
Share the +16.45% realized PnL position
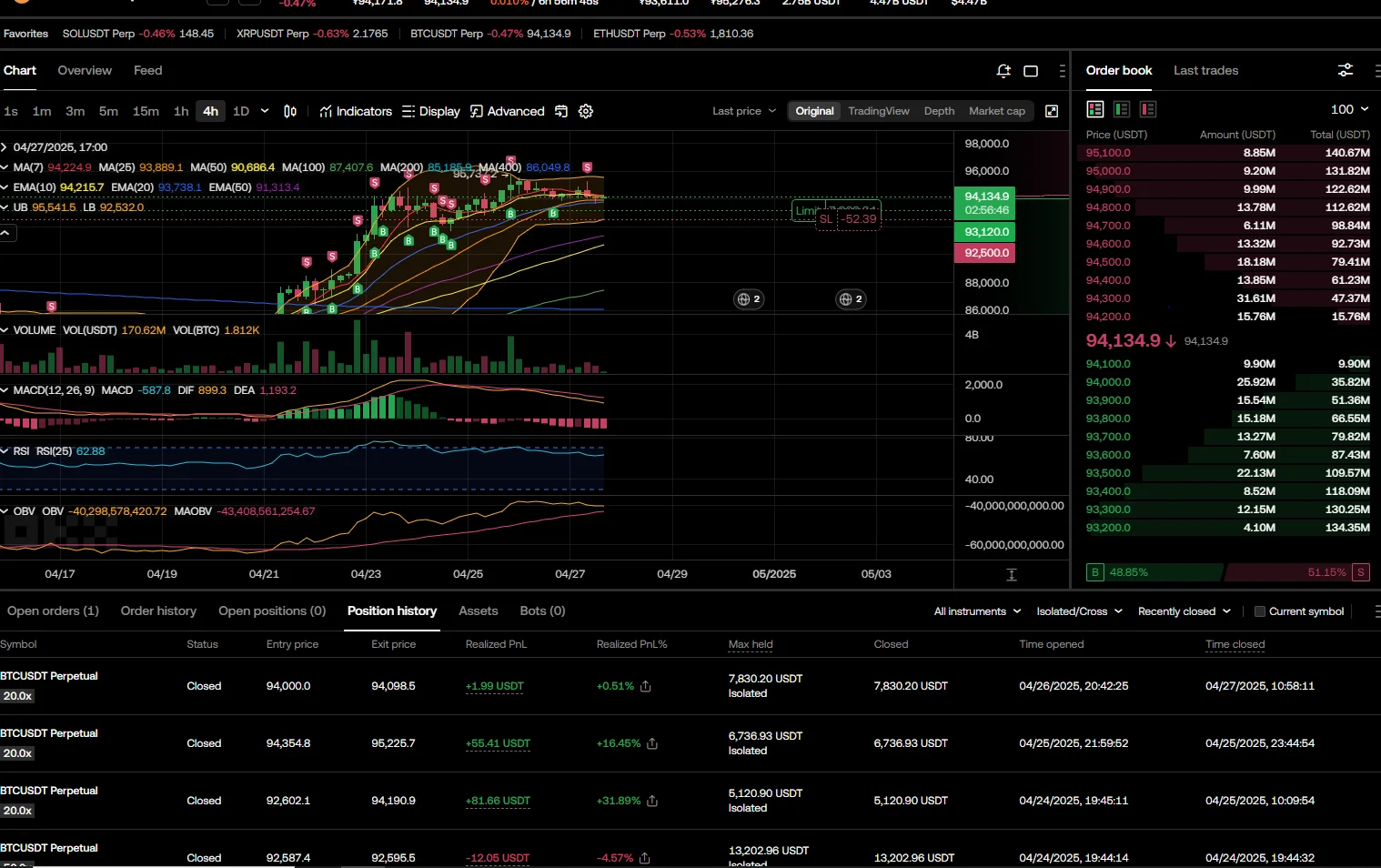click(652, 743)
